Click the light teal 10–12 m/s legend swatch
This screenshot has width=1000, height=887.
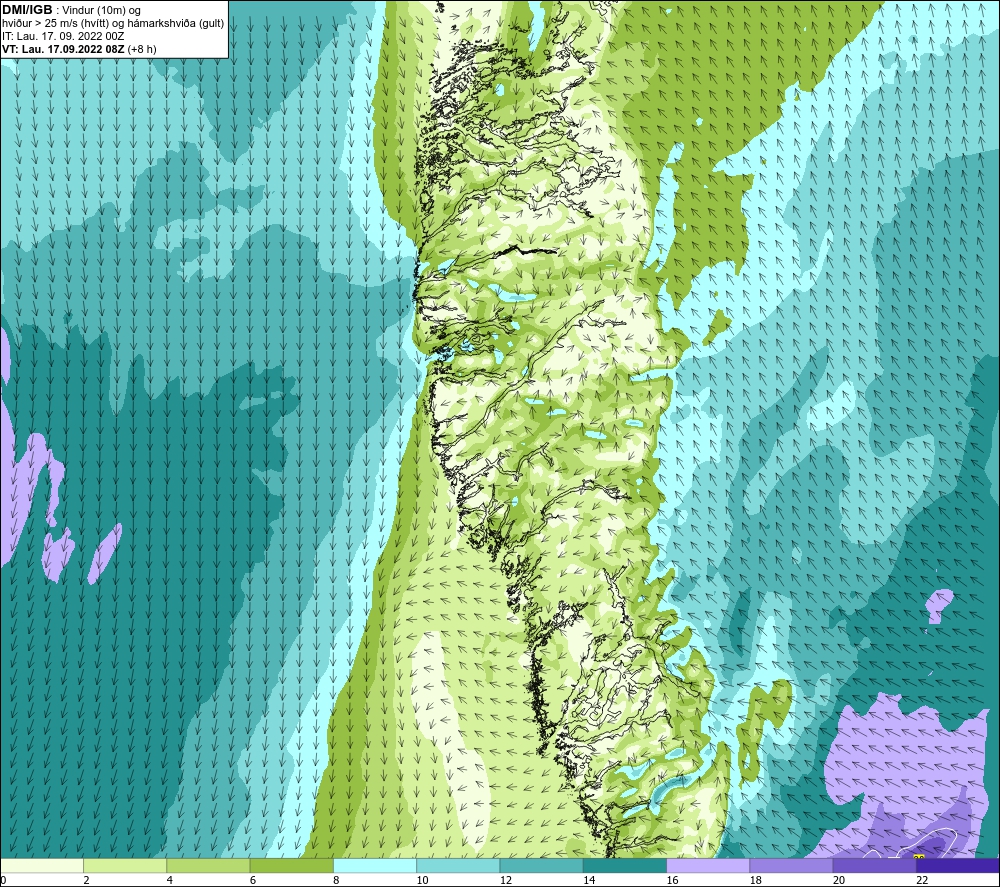[458, 865]
